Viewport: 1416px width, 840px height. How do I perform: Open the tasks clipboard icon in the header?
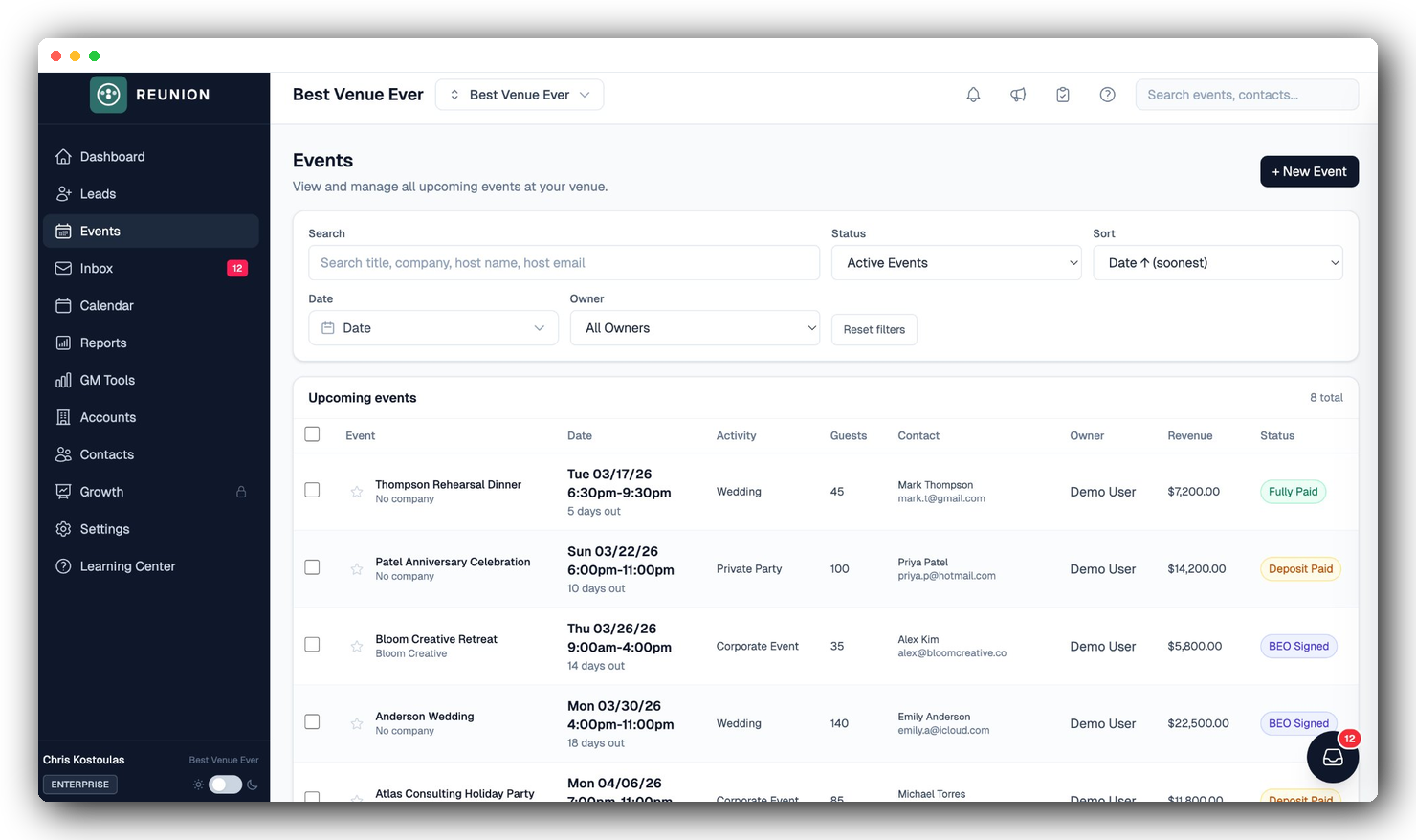(x=1062, y=94)
